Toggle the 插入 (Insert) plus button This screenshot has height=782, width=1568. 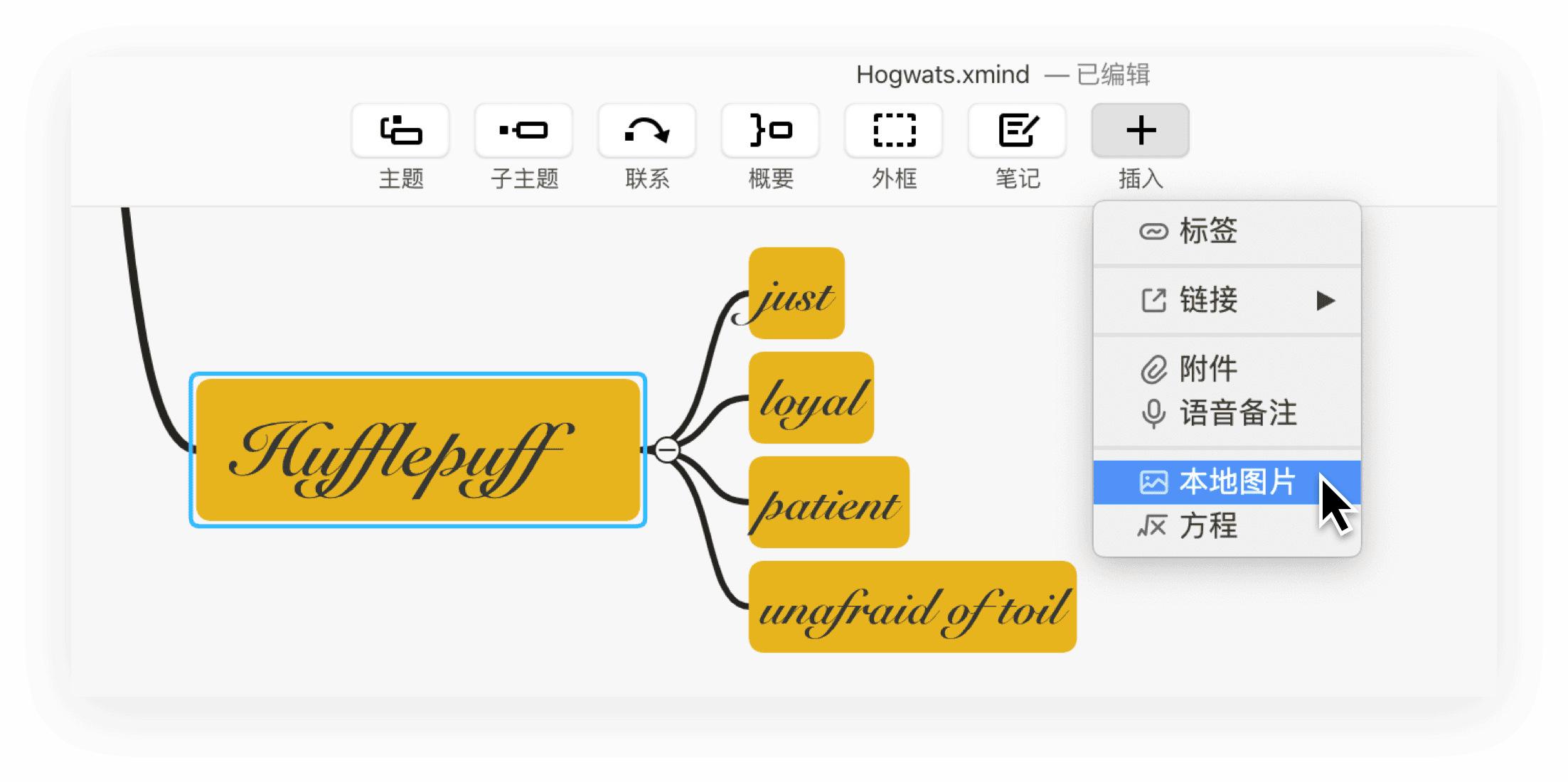pos(1140,131)
